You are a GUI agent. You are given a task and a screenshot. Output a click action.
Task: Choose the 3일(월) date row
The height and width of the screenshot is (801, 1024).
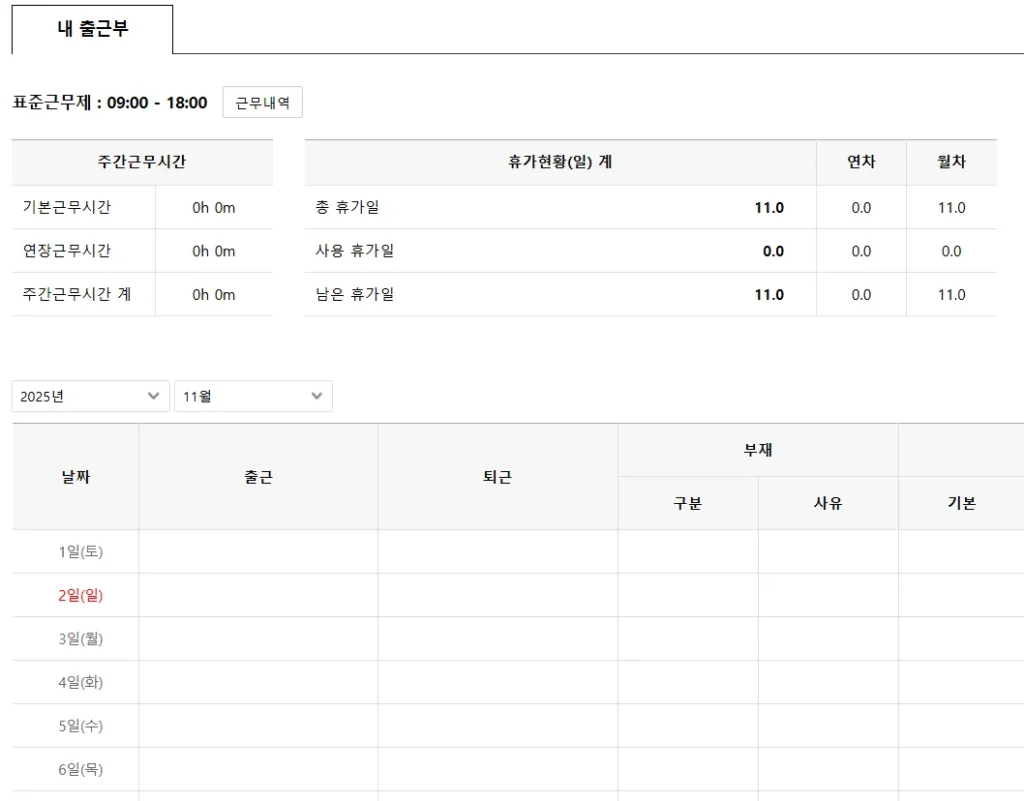point(80,638)
